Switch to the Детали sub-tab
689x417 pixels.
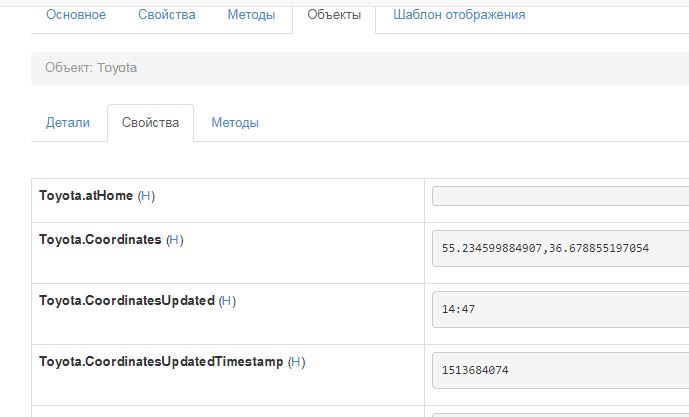click(68, 122)
